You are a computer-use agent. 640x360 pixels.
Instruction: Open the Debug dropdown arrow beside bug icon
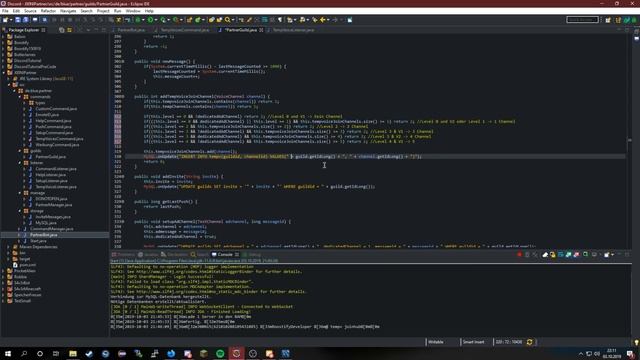143,20
